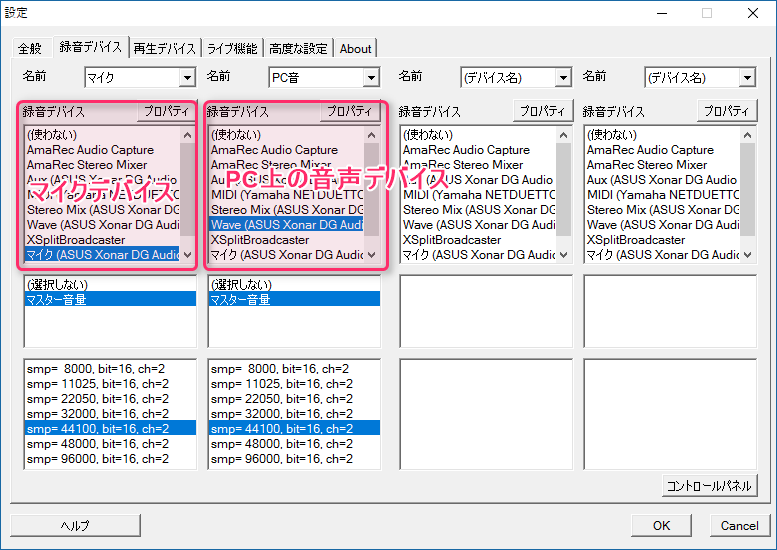777x550 pixels.
Task: Click プロパティ button in second device column
Action: click(349, 111)
